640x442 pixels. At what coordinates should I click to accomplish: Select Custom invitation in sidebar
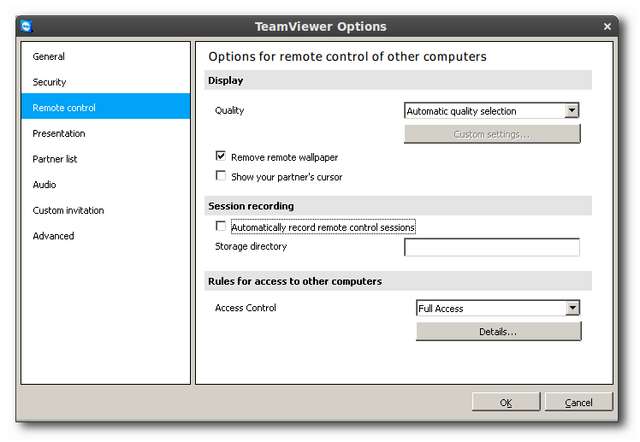click(68, 210)
